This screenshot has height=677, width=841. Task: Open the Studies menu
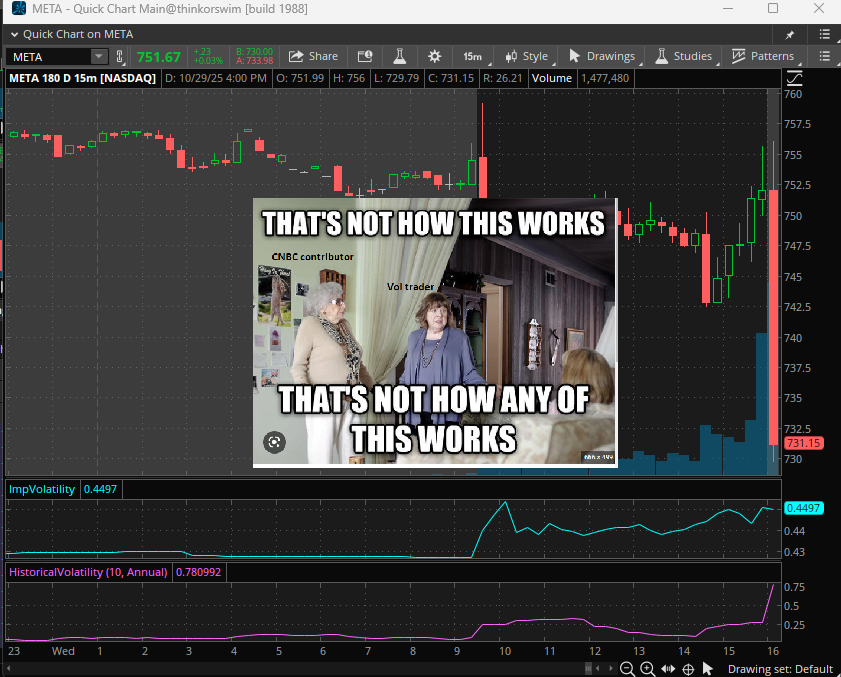(x=684, y=56)
